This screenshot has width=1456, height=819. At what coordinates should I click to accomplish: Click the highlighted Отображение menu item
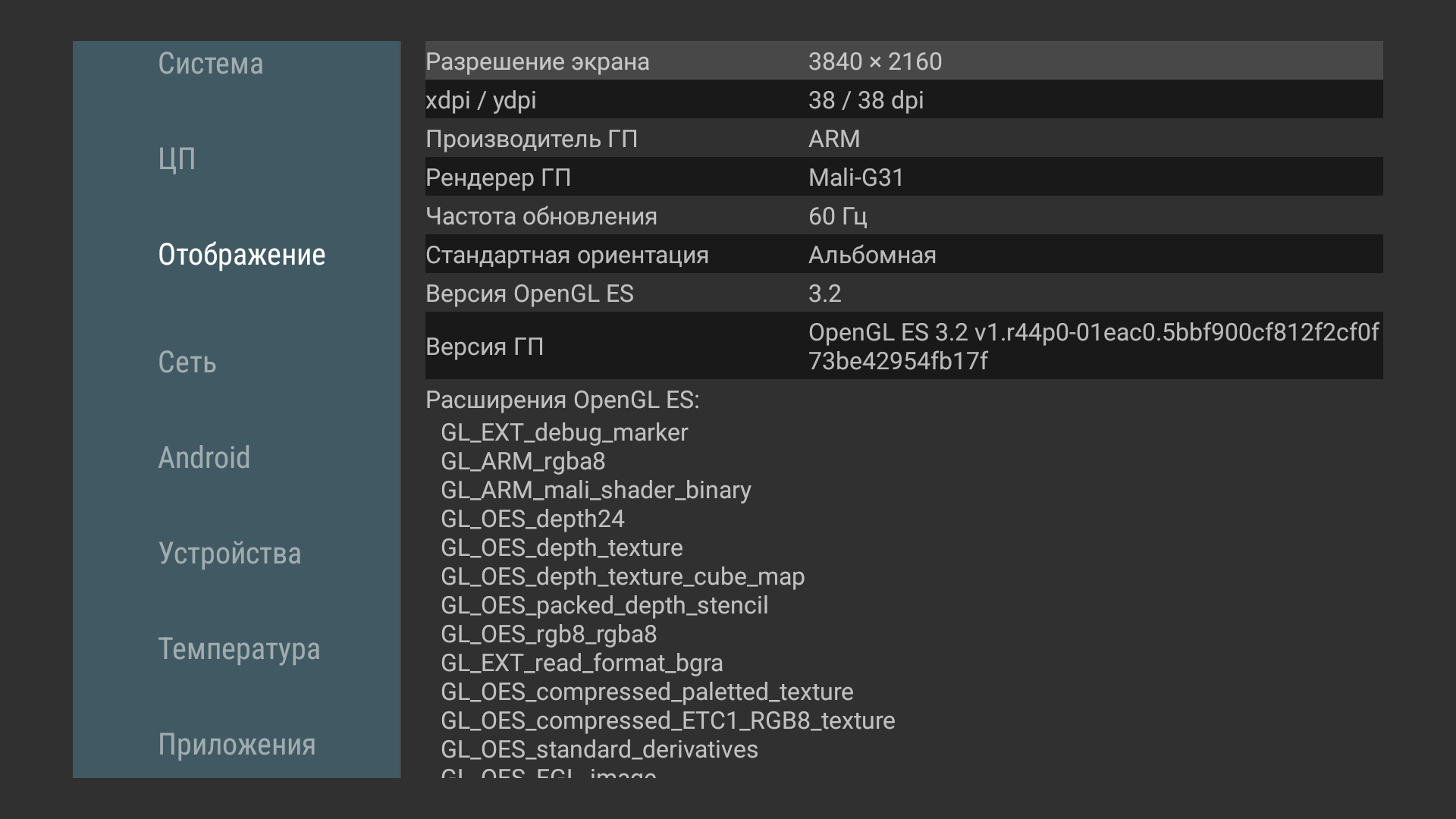[x=241, y=255]
